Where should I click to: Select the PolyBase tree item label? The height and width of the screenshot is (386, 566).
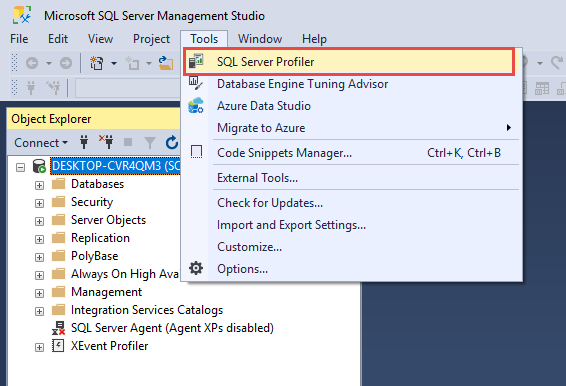[95, 256]
